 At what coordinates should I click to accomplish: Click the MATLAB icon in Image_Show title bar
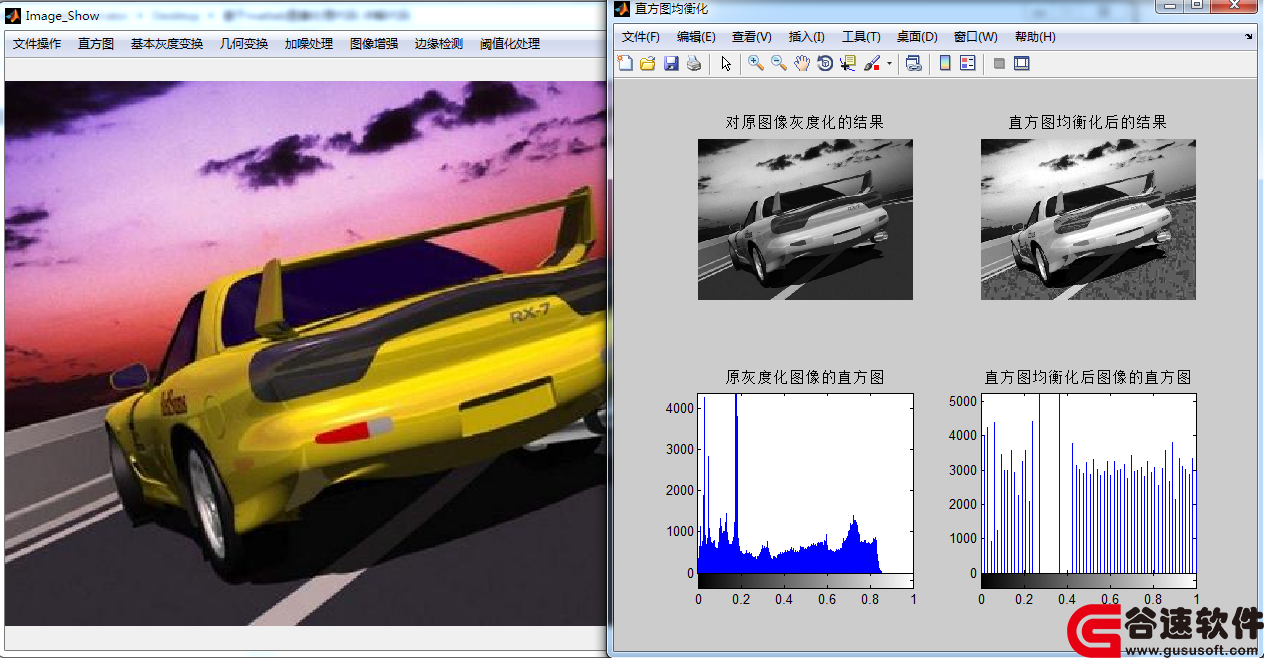coord(13,15)
